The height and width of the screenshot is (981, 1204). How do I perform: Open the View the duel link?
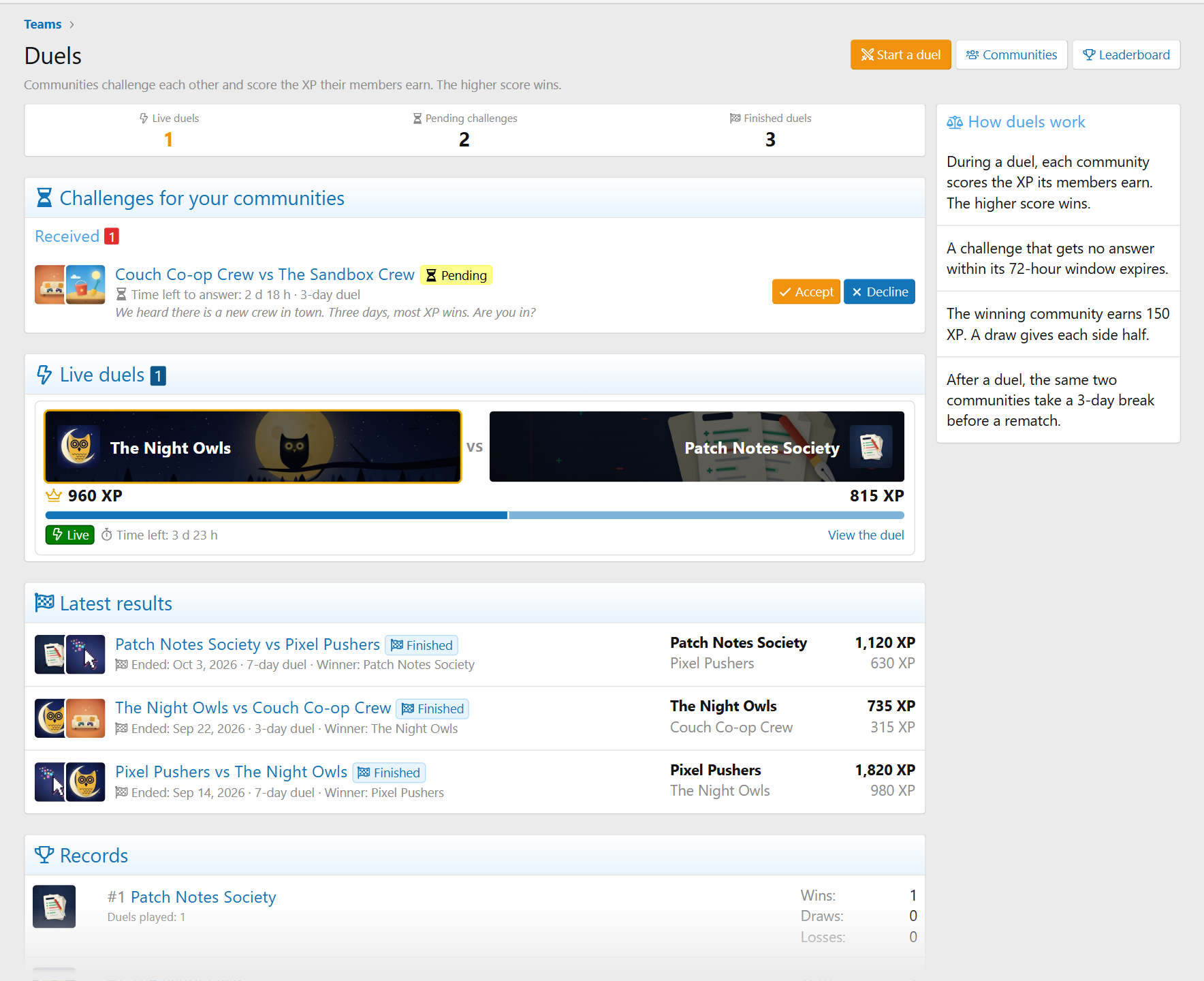click(866, 535)
